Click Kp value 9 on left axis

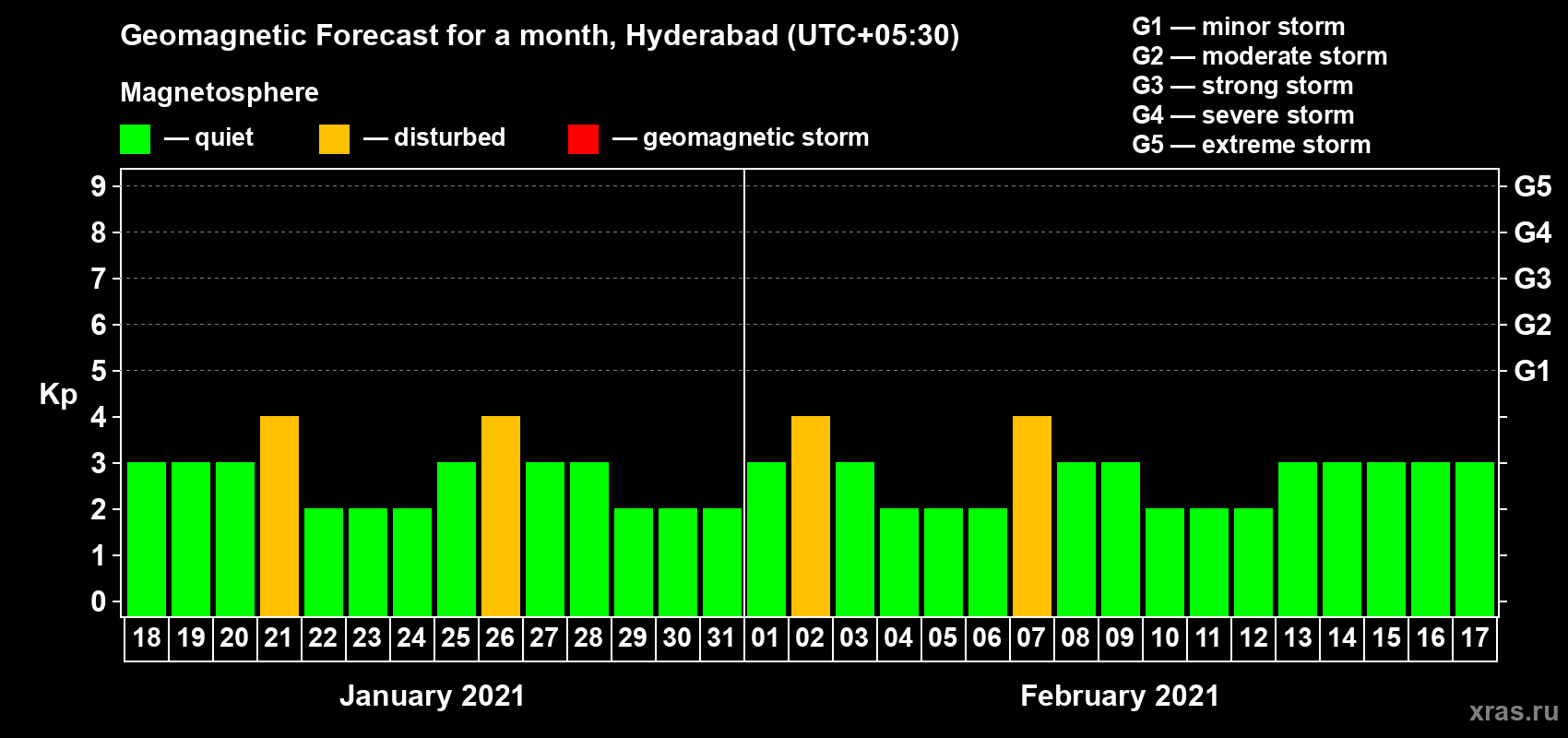99,186
